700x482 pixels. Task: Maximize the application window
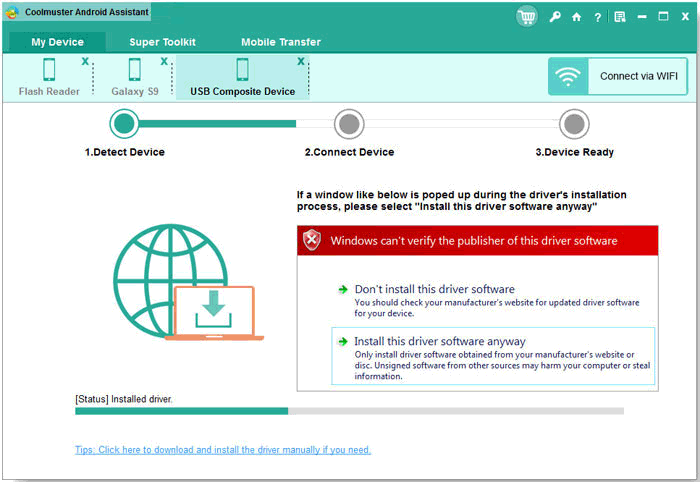coord(663,17)
